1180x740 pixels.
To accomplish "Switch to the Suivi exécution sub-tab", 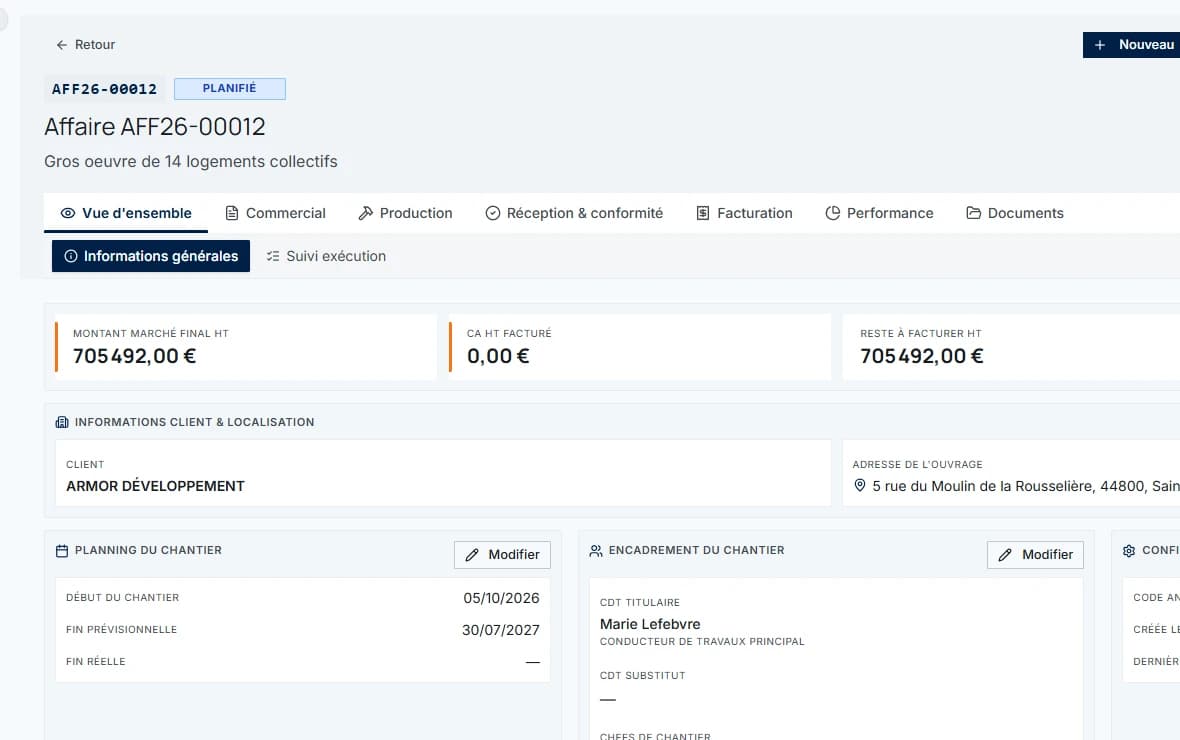I will (326, 256).
